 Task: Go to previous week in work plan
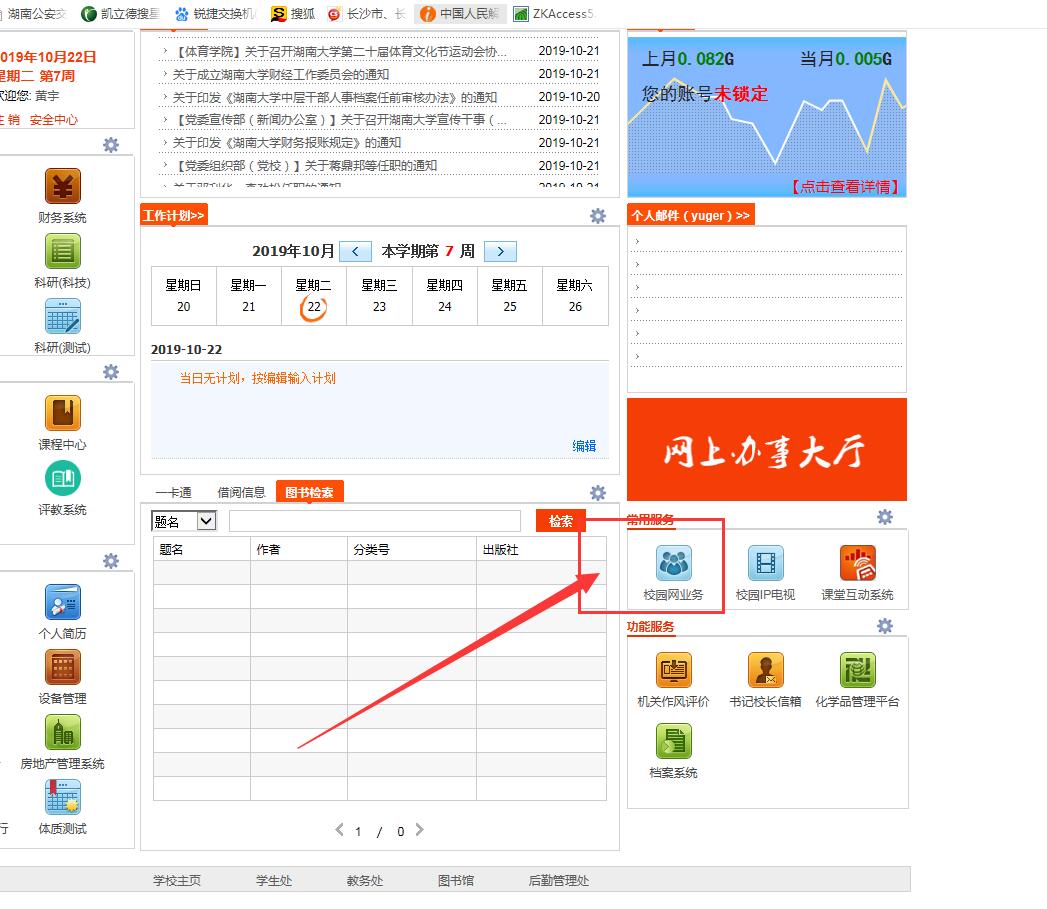tap(355, 252)
